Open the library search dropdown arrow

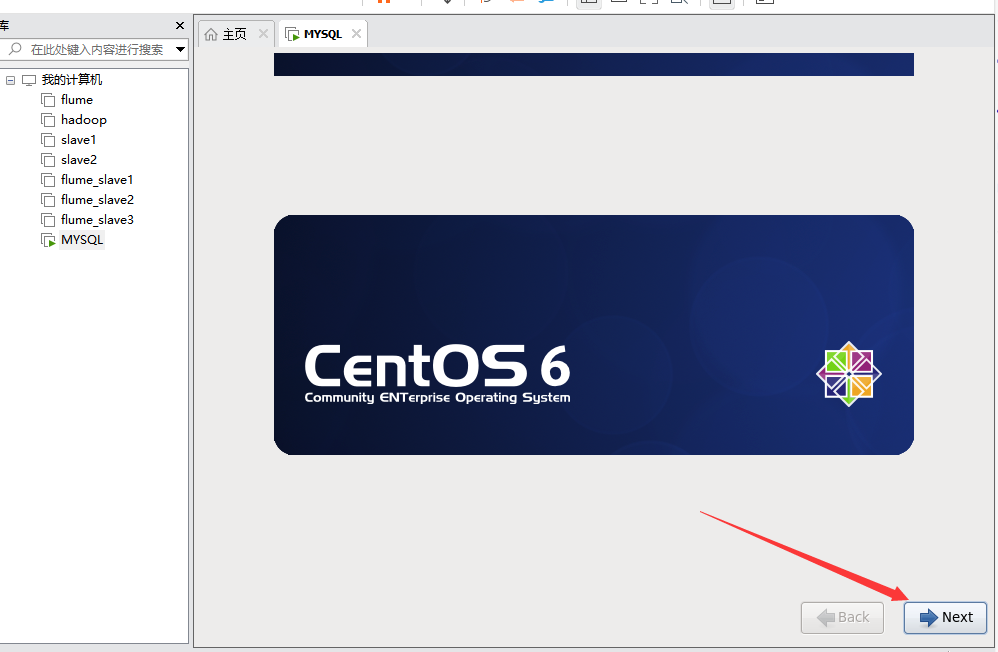[x=180, y=49]
